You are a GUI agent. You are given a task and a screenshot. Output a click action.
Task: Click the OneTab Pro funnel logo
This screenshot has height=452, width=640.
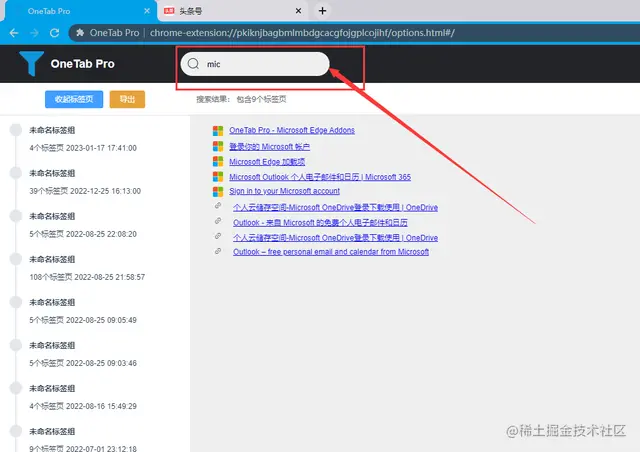(31, 63)
